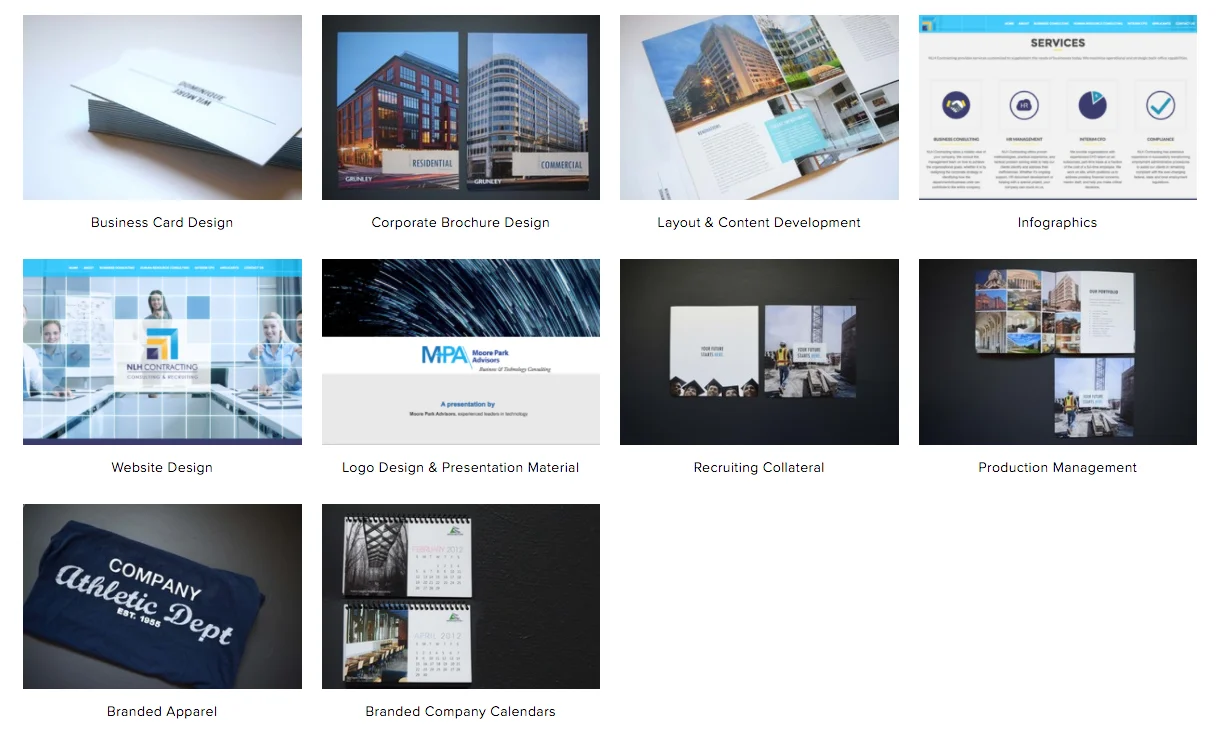Click the Website Design caption
The image size is (1226, 741).
pyautogui.click(x=162, y=467)
